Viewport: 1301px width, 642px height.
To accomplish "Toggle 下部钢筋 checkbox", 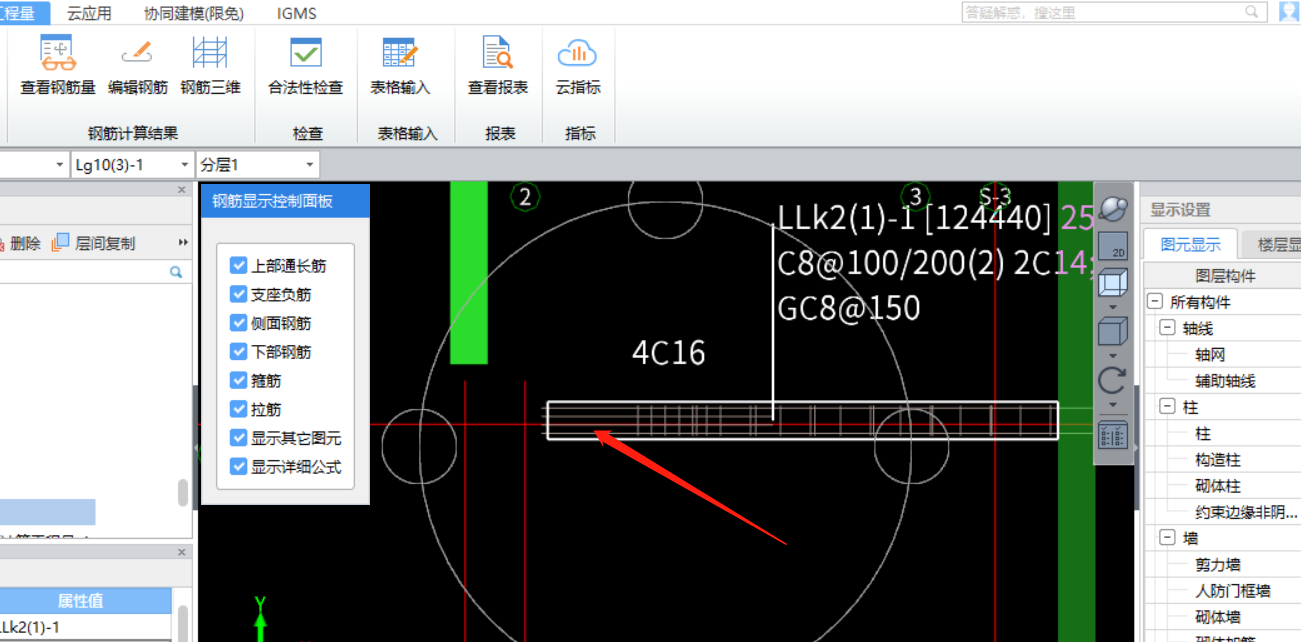I will point(238,351).
